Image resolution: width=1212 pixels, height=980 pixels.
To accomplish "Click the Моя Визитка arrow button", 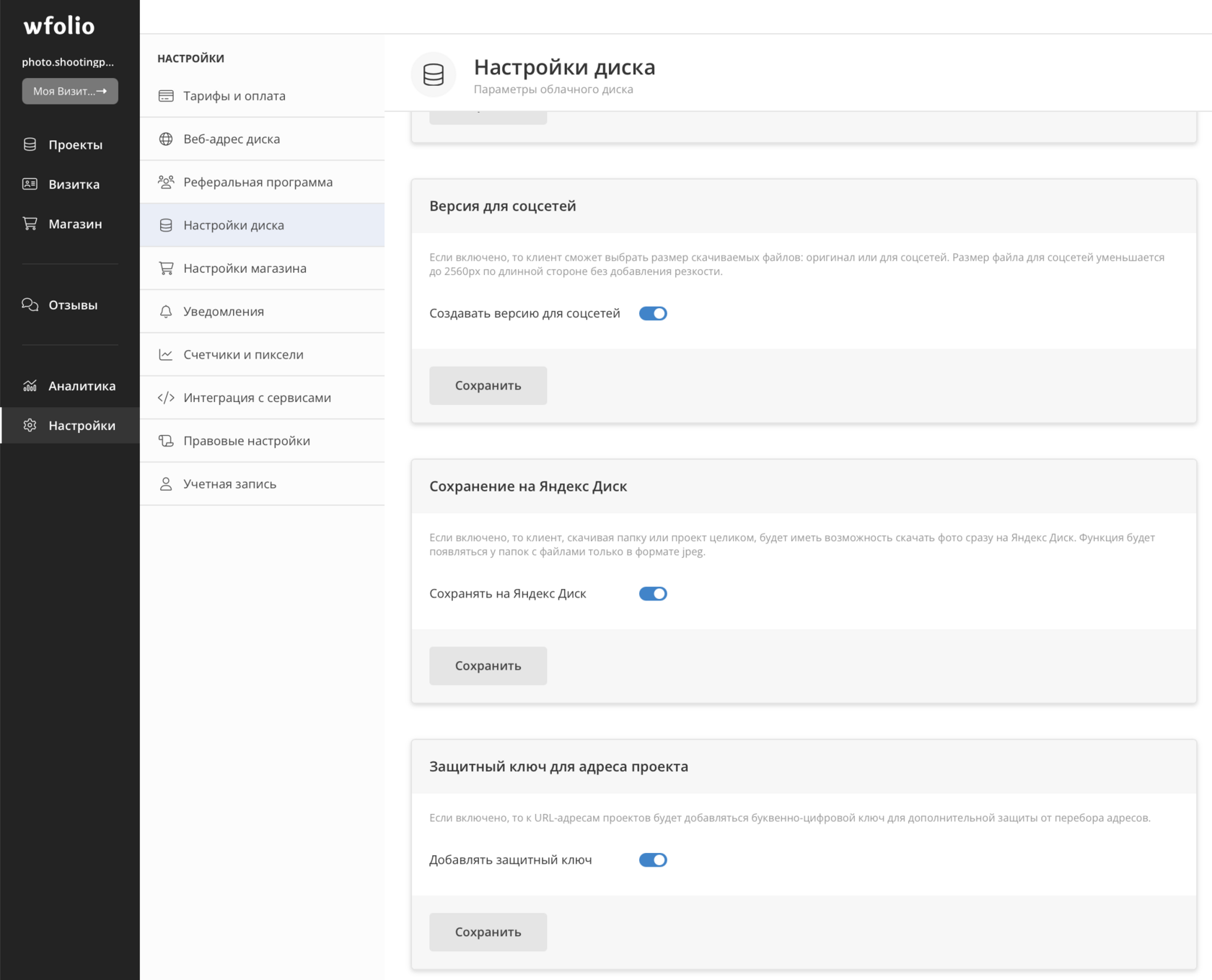I will [x=70, y=91].
